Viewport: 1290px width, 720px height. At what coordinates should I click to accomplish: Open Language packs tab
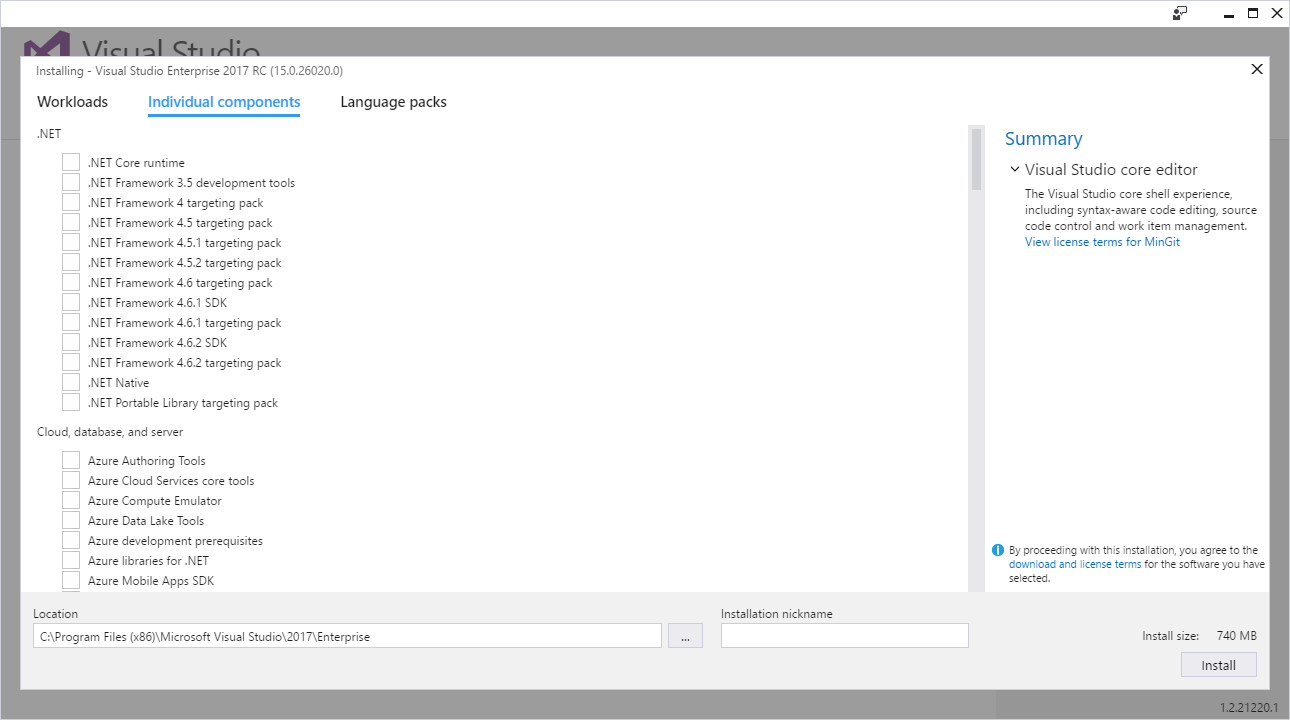click(x=393, y=102)
